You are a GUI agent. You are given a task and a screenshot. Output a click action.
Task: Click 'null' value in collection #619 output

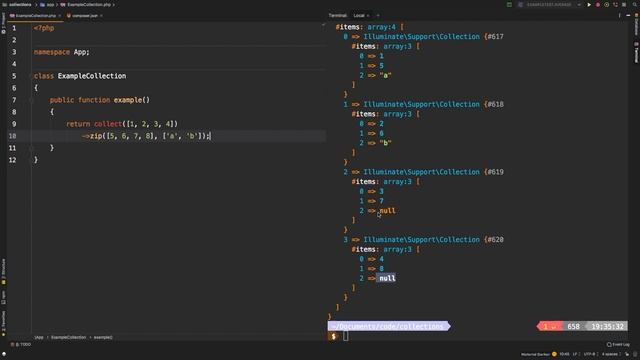pos(387,211)
